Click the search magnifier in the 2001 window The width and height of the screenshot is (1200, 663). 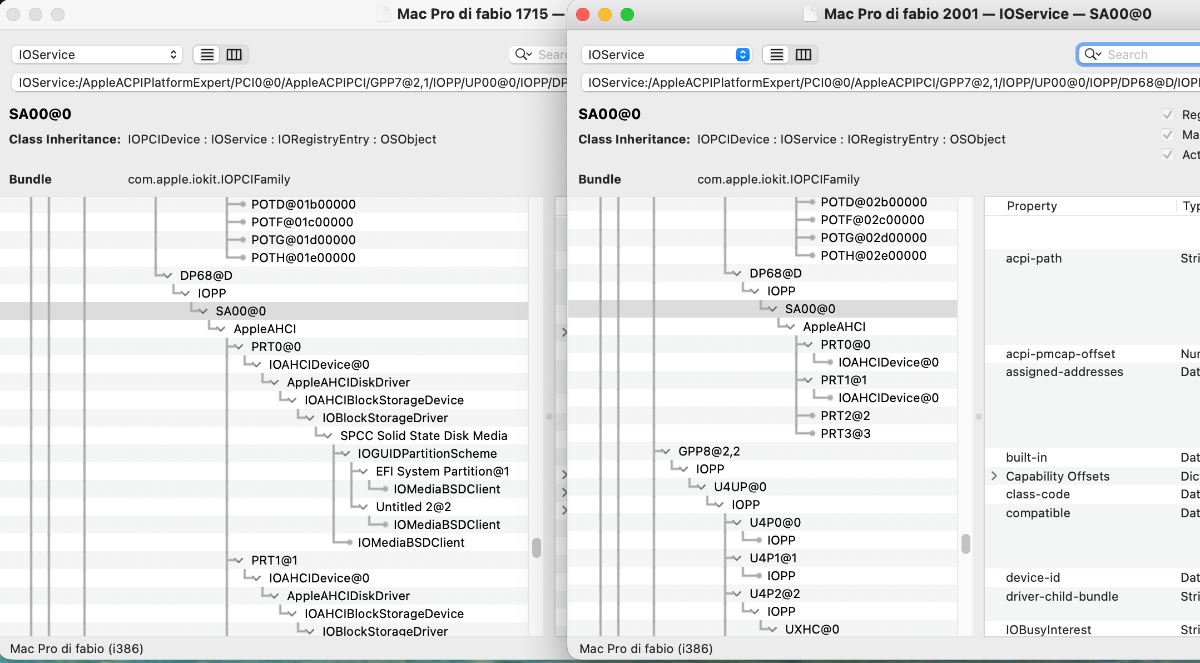(1092, 55)
